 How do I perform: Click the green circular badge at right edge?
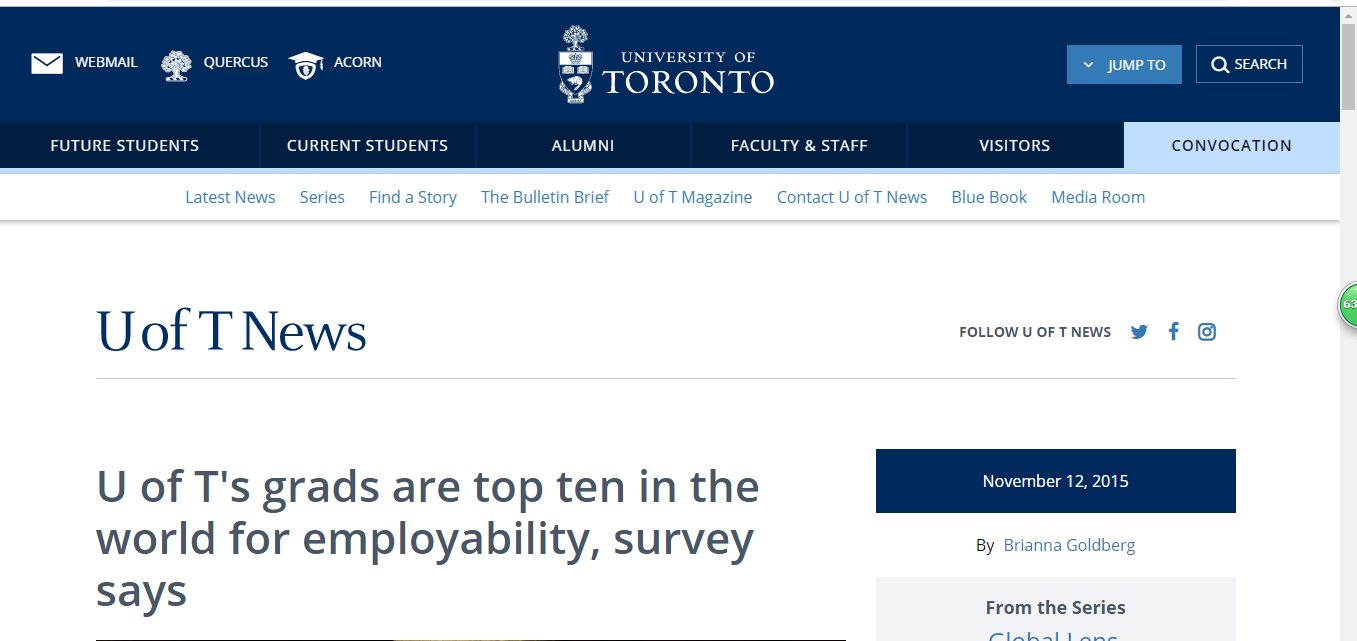point(1348,304)
